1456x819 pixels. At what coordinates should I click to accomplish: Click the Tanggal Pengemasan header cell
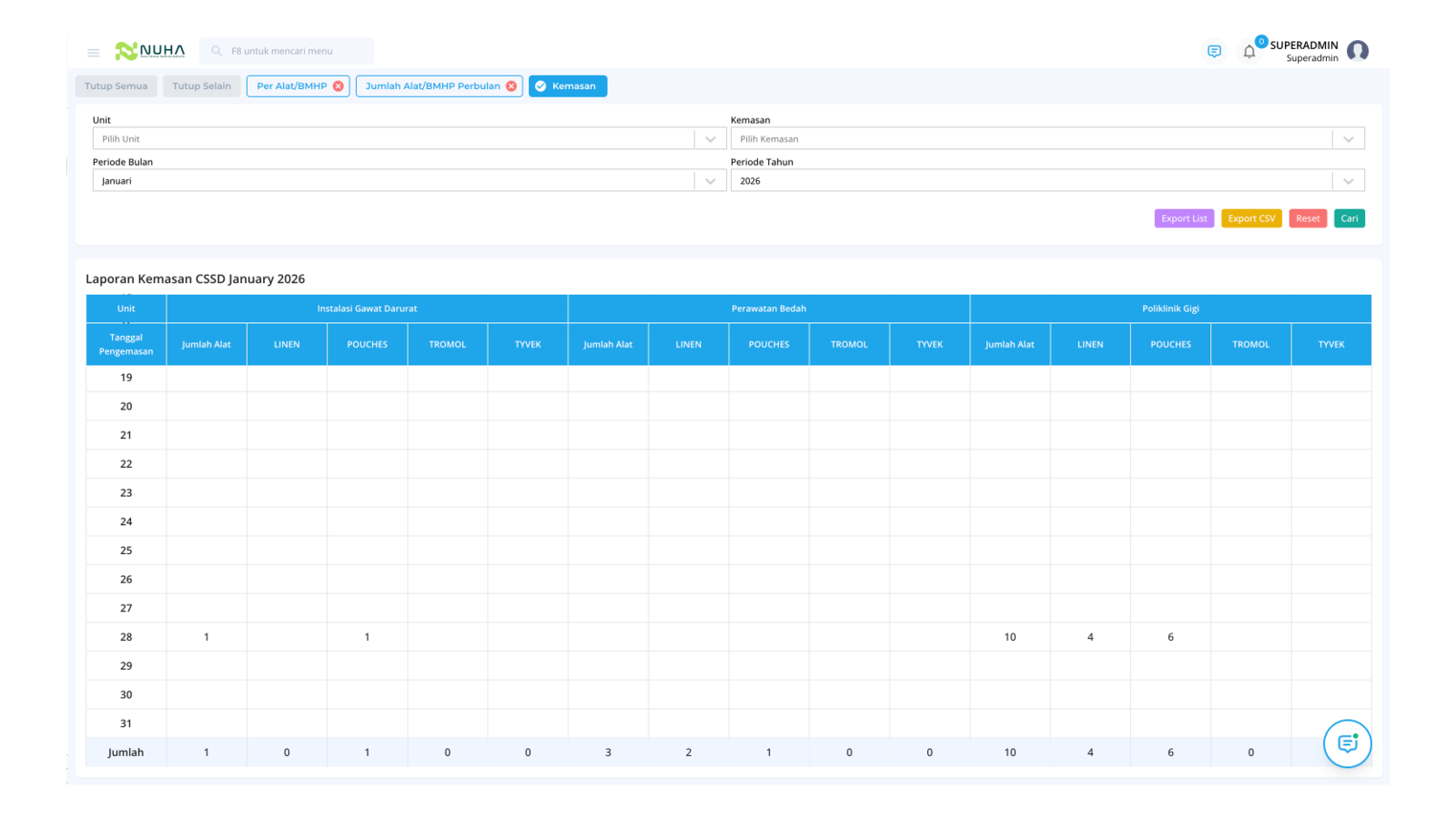tap(126, 344)
